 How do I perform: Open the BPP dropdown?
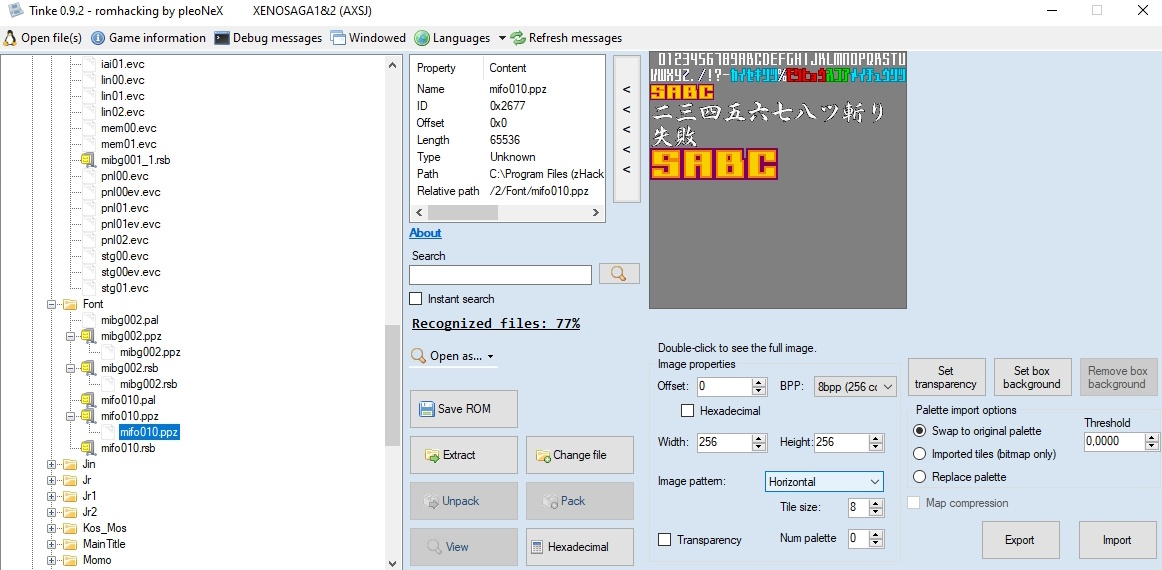[x=855, y=386]
